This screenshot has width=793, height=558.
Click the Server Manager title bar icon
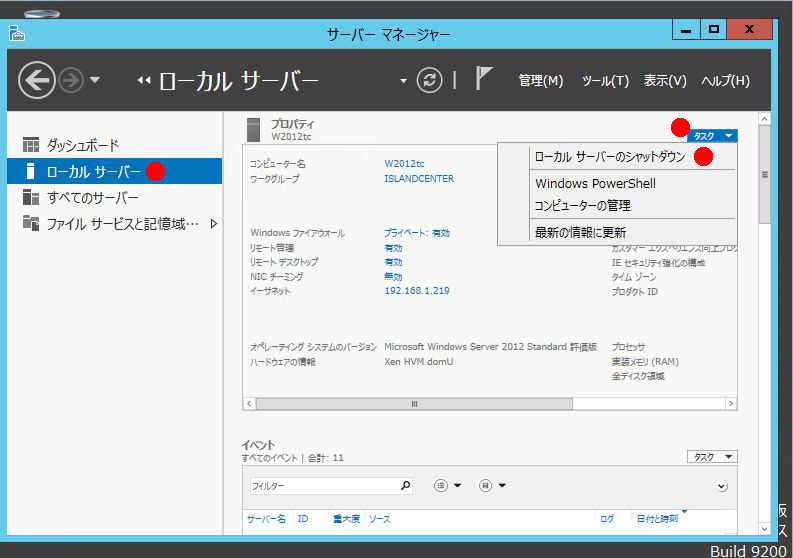17,33
